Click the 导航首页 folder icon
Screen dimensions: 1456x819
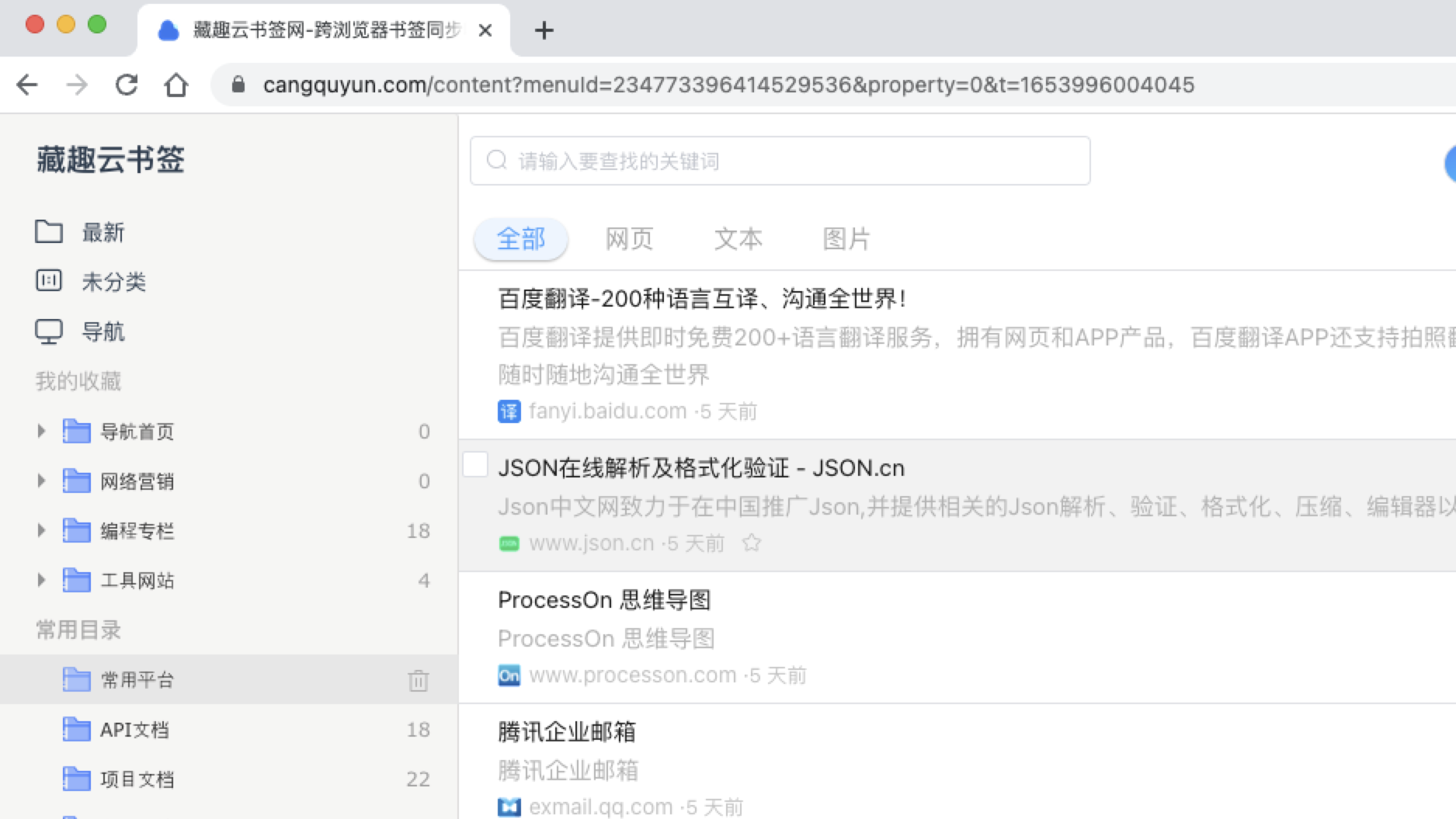[x=77, y=431]
